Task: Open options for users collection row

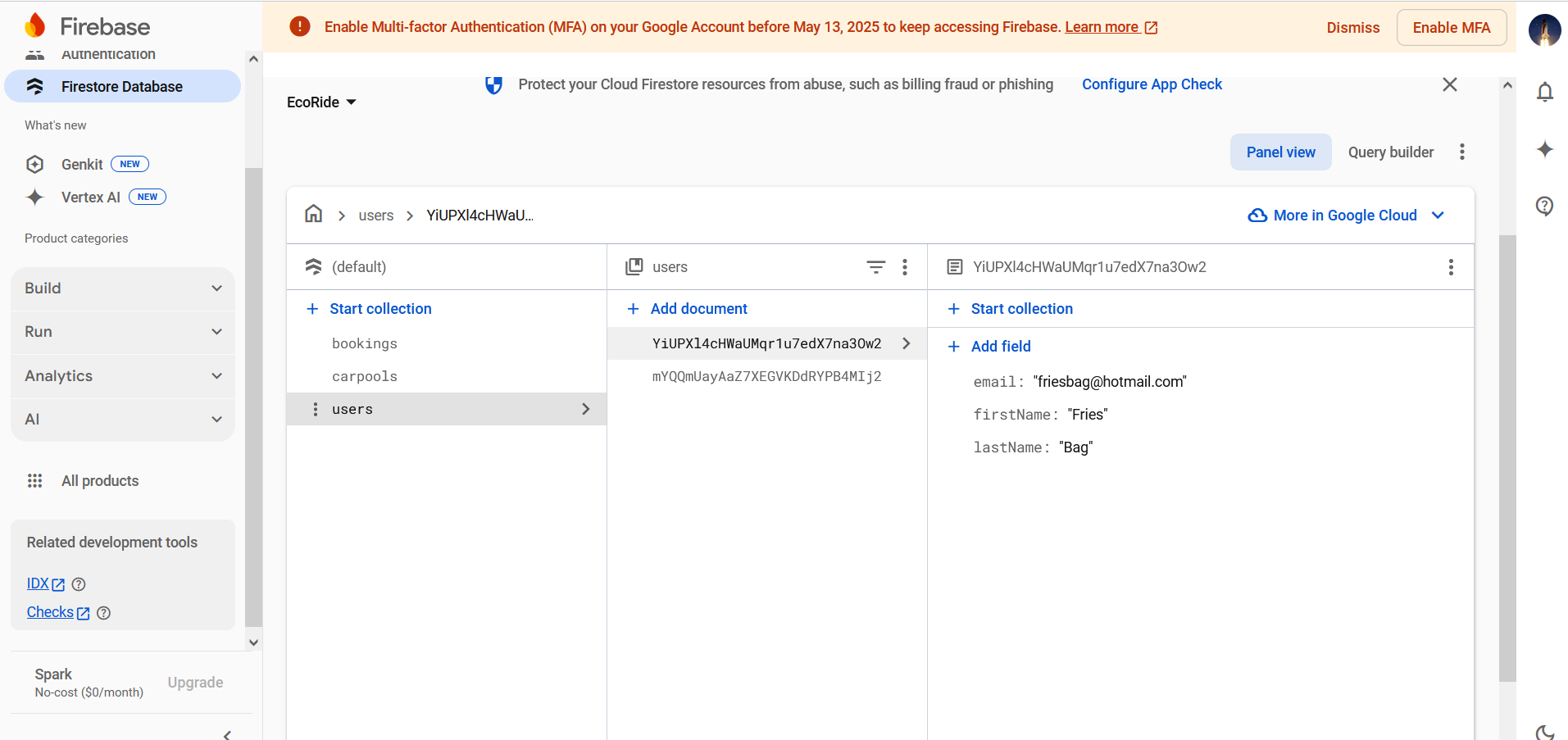Action: [316, 409]
